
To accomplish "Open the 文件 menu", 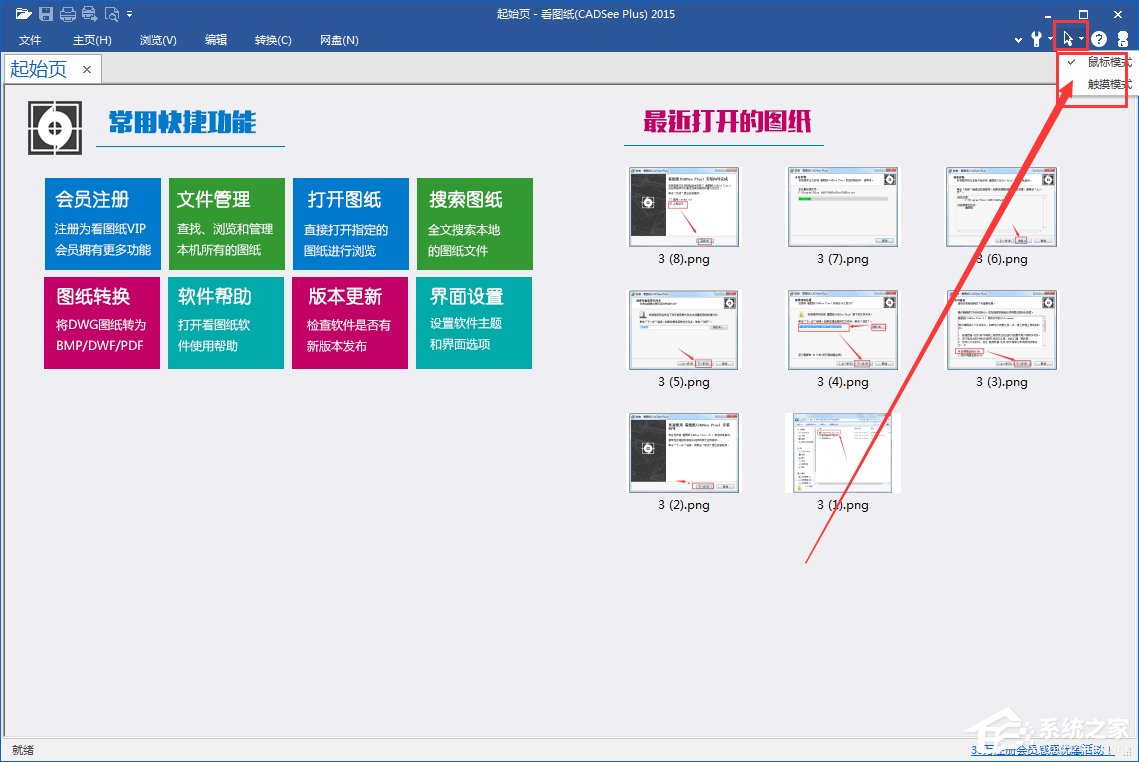I will (x=30, y=40).
